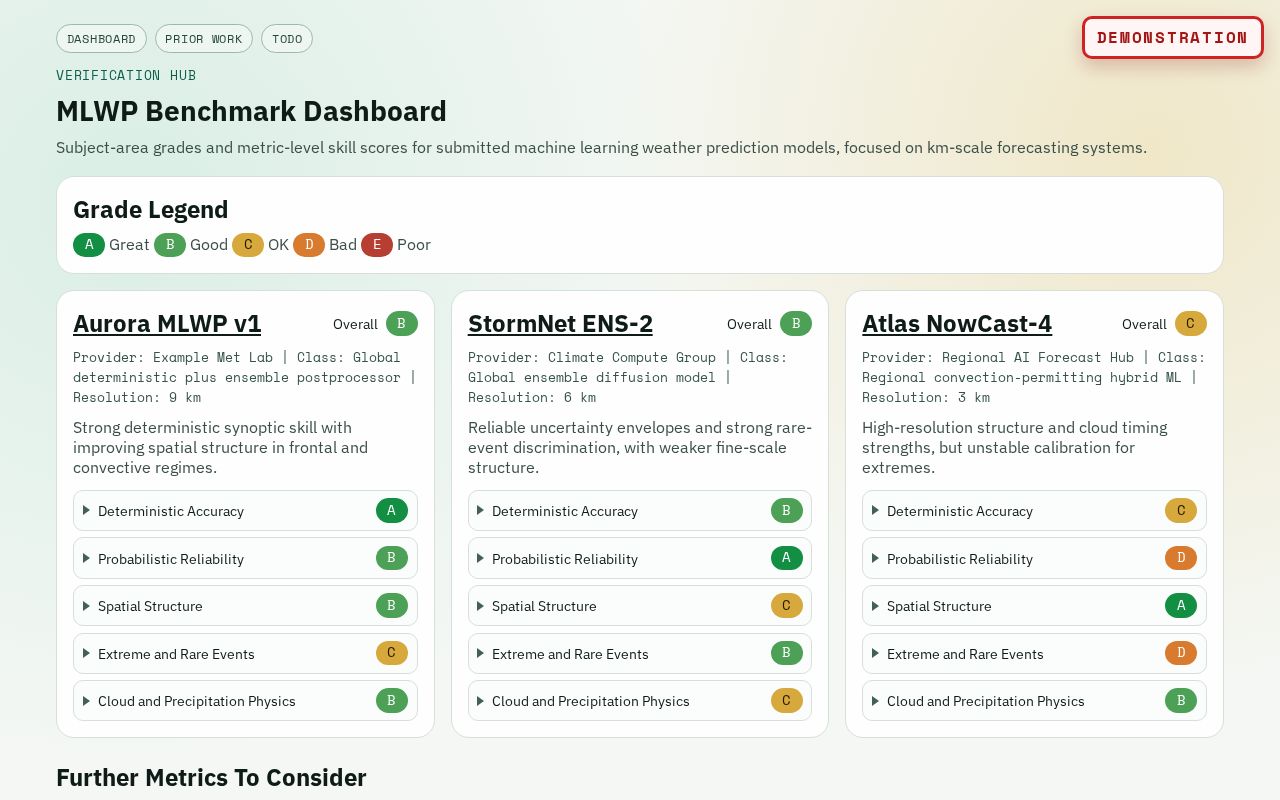
Task: Click the B Good legend swatch
Action: 170,245
